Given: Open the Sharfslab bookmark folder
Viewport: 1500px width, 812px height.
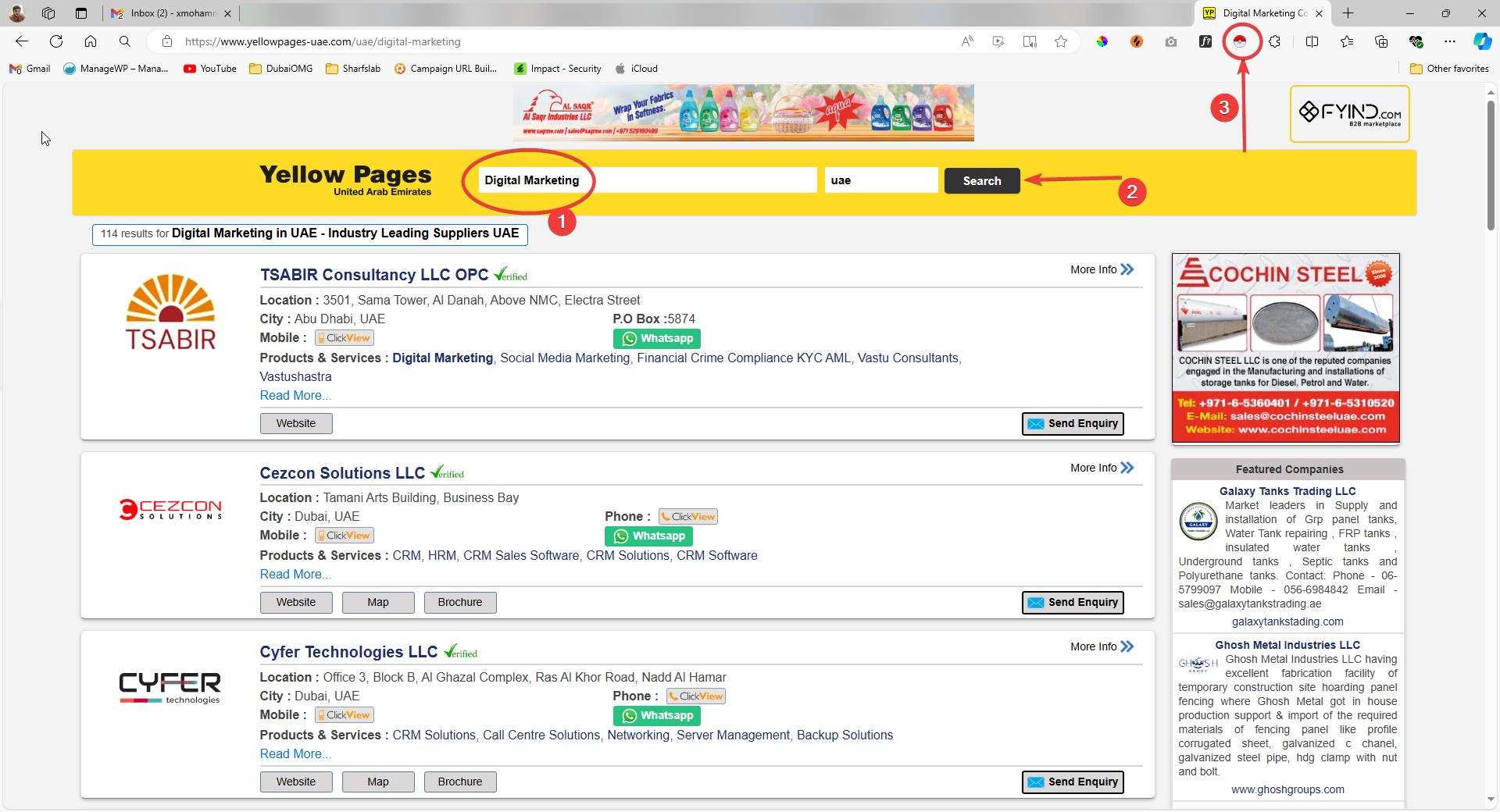Looking at the screenshot, I should [x=353, y=69].
